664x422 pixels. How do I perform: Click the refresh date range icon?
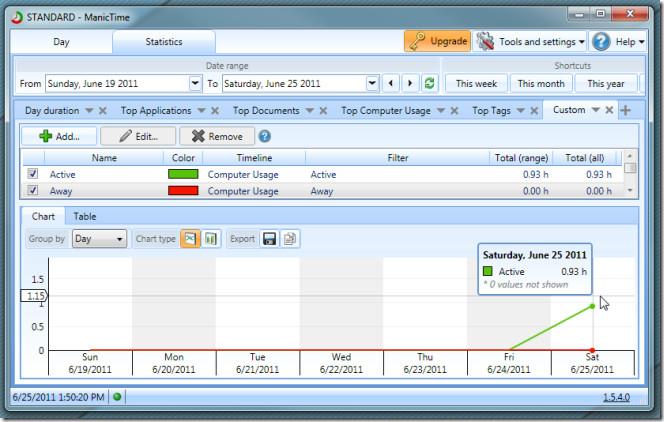coord(430,83)
